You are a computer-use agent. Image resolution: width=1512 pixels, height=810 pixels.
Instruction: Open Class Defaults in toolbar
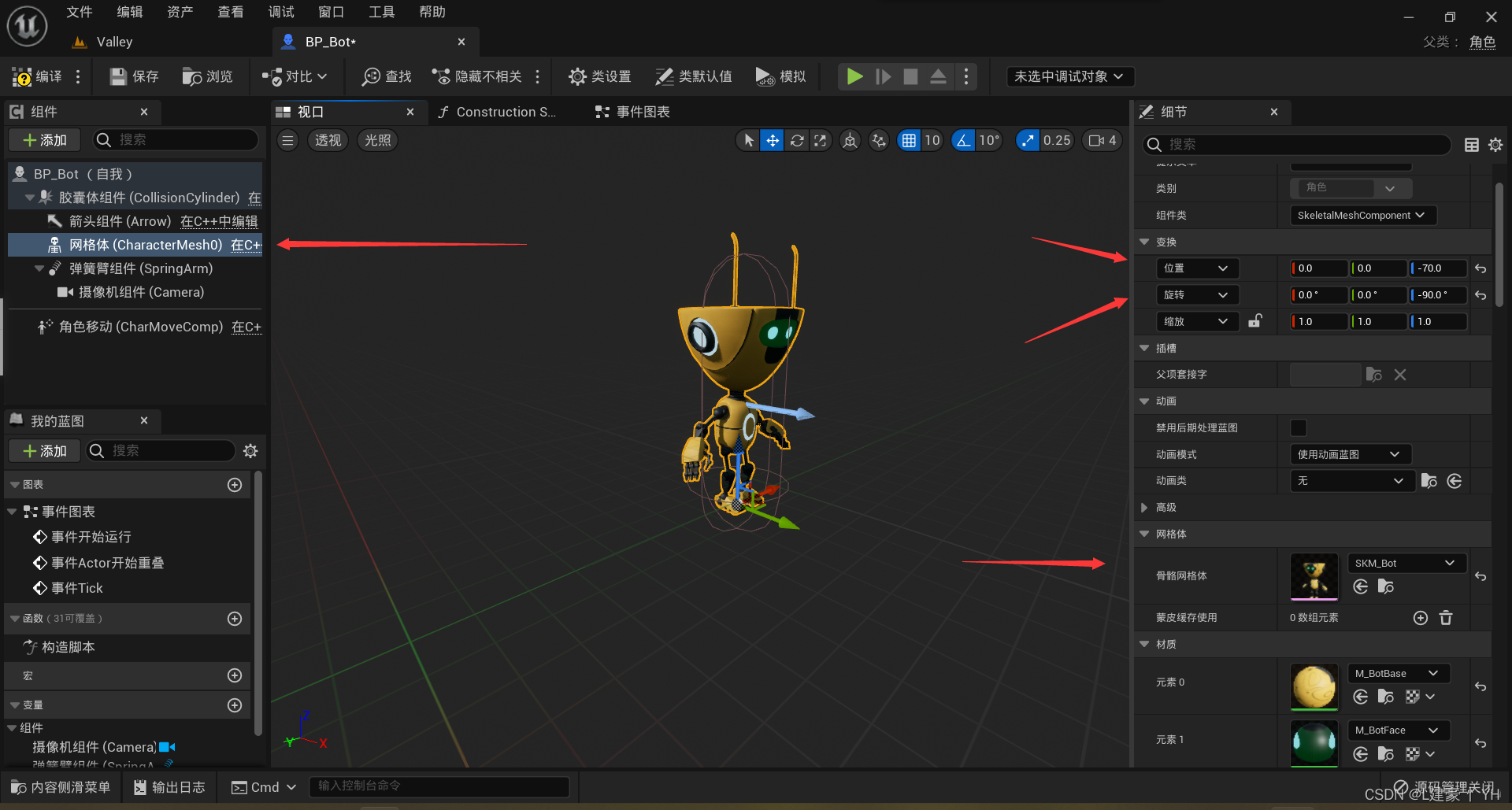694,76
